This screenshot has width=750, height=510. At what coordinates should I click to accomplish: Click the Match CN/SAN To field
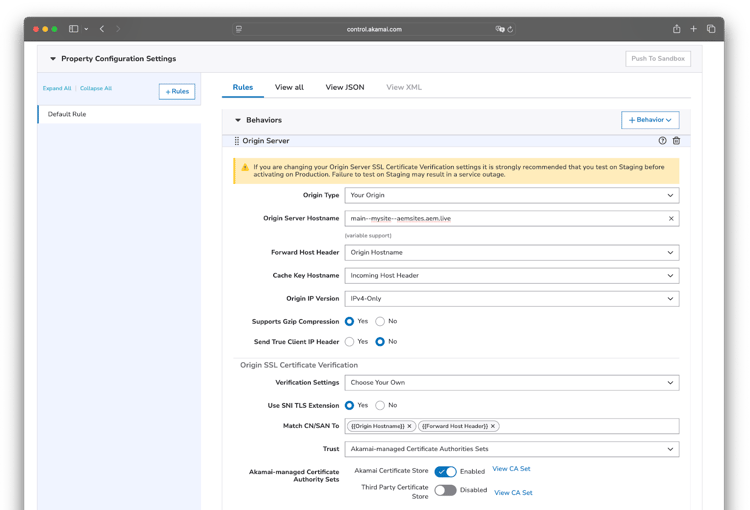[x=512, y=426]
